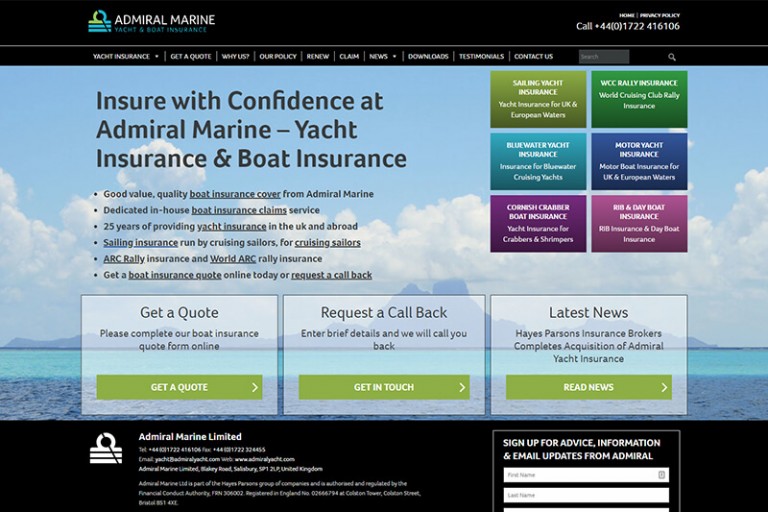Click the Request a Call Back heading
Image resolution: width=768 pixels, height=512 pixels.
point(384,313)
